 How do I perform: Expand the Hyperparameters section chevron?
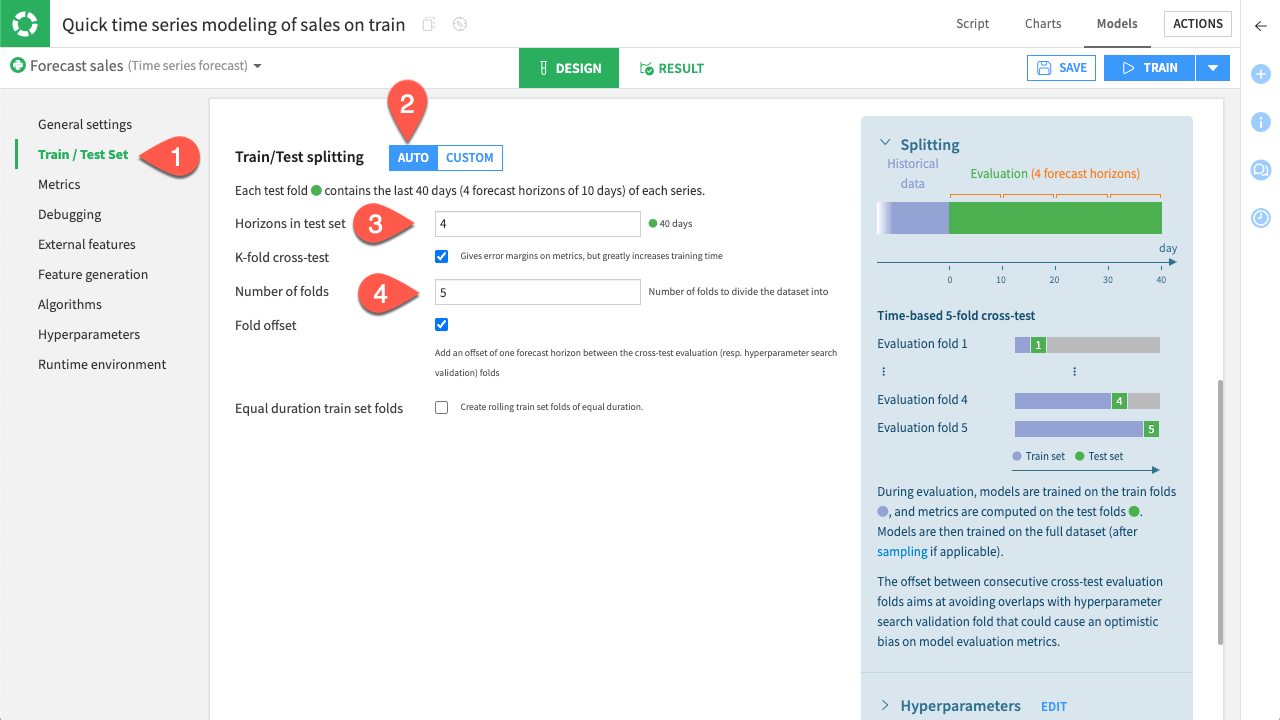pyautogui.click(x=885, y=705)
